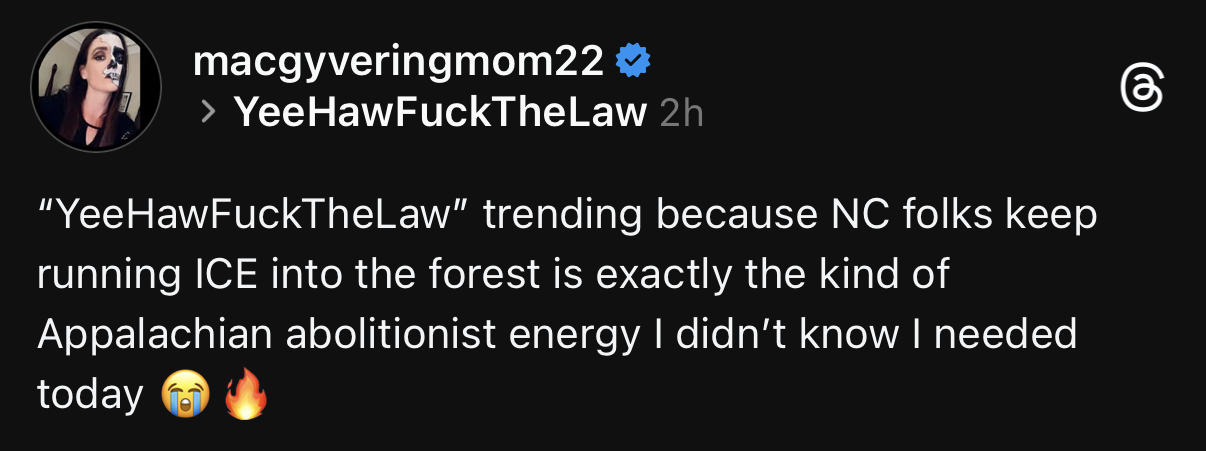The image size is (1206, 451).
Task: Click the Threads logo icon
Action: [1142, 90]
